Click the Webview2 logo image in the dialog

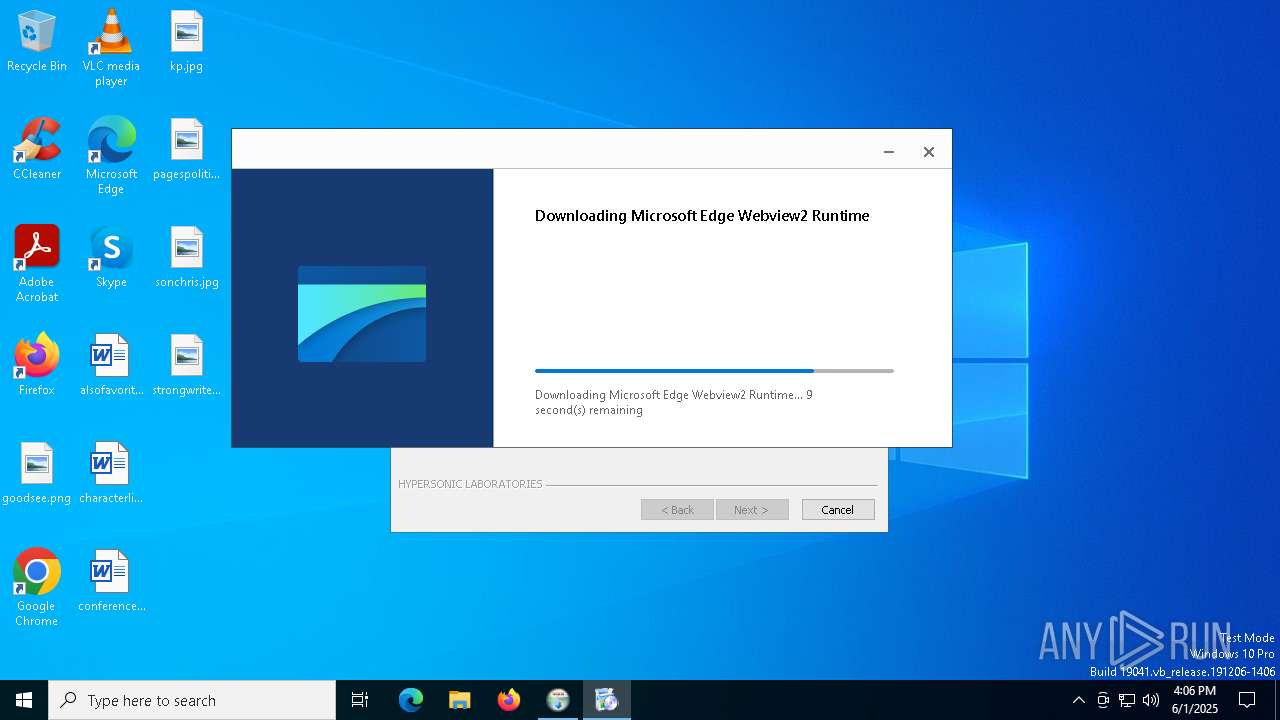point(362,314)
